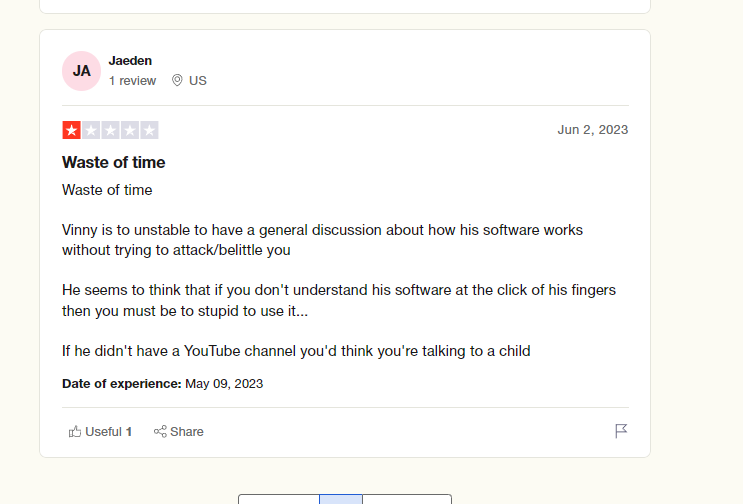Click the fifth grey rating star

click(x=149, y=130)
